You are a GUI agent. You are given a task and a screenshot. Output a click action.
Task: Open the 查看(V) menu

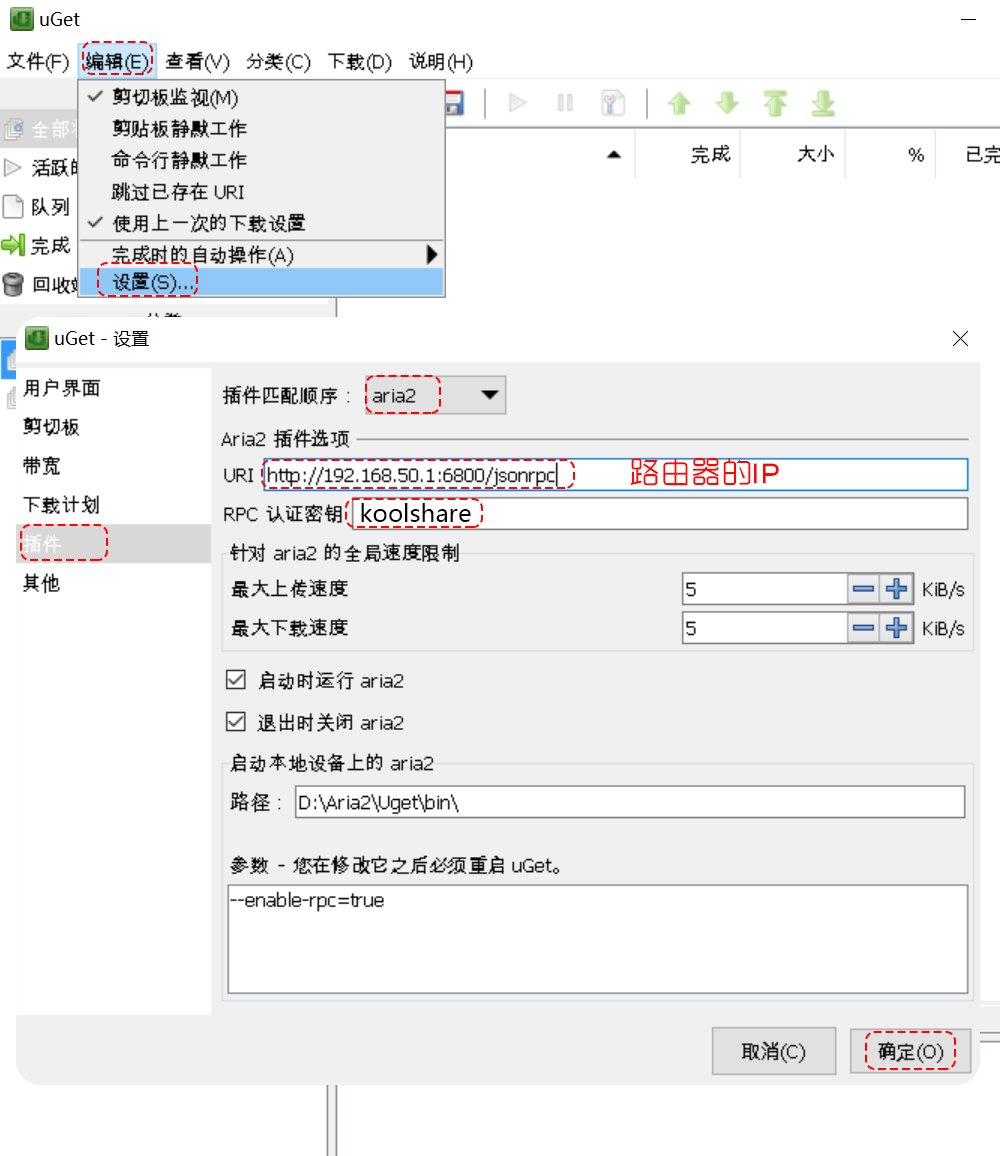pyautogui.click(x=197, y=62)
